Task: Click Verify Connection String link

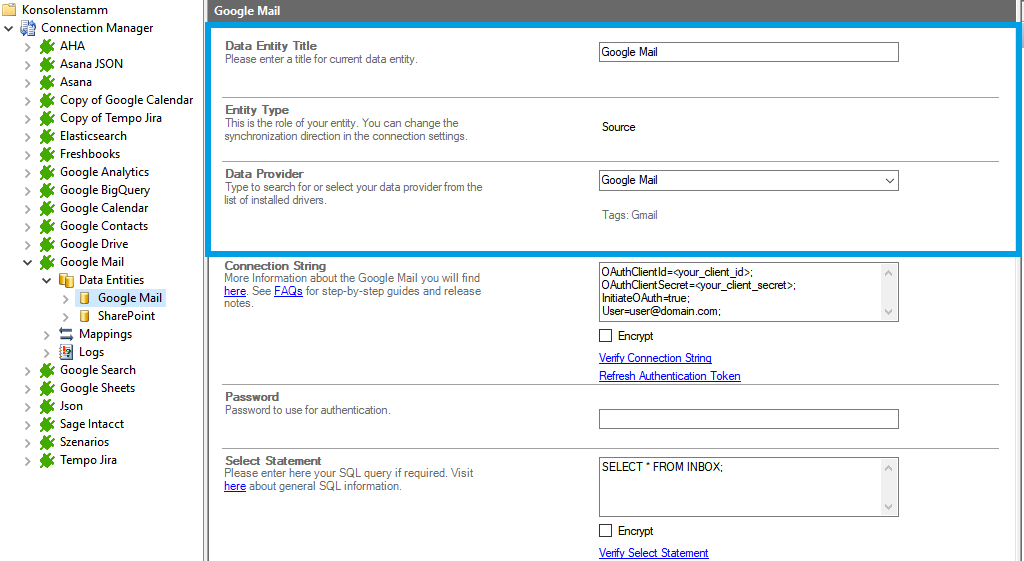Action: point(655,358)
